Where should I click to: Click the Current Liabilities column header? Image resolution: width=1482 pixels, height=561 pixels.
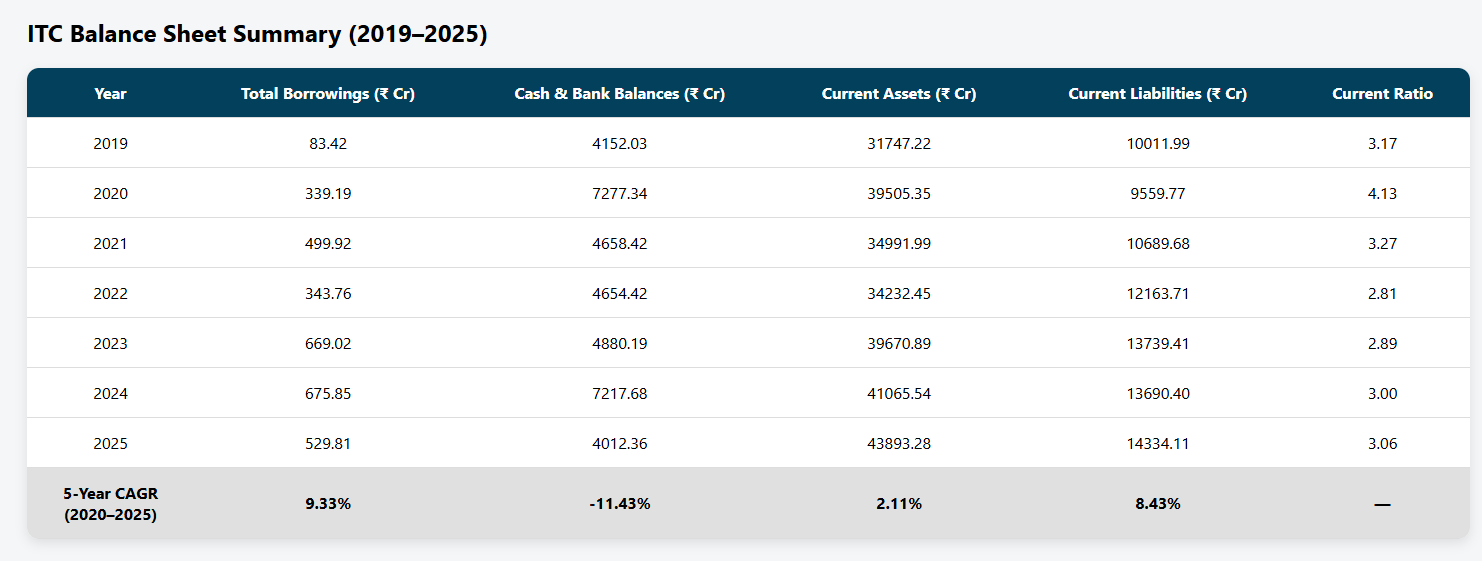[1158, 93]
